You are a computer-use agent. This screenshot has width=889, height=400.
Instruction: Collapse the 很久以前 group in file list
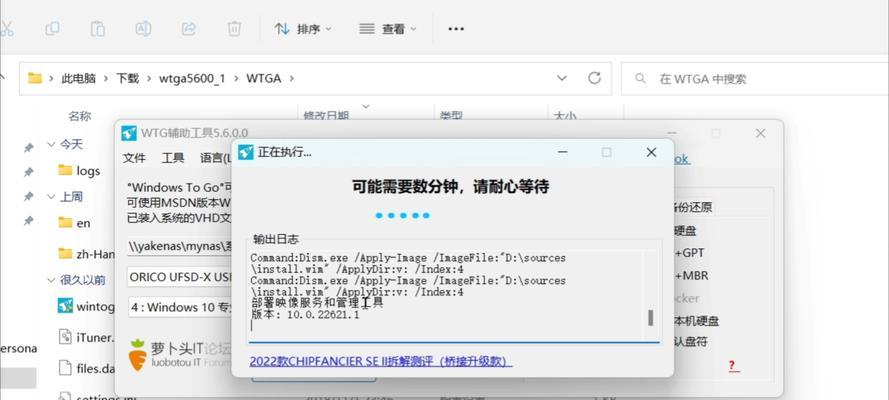tap(52, 279)
